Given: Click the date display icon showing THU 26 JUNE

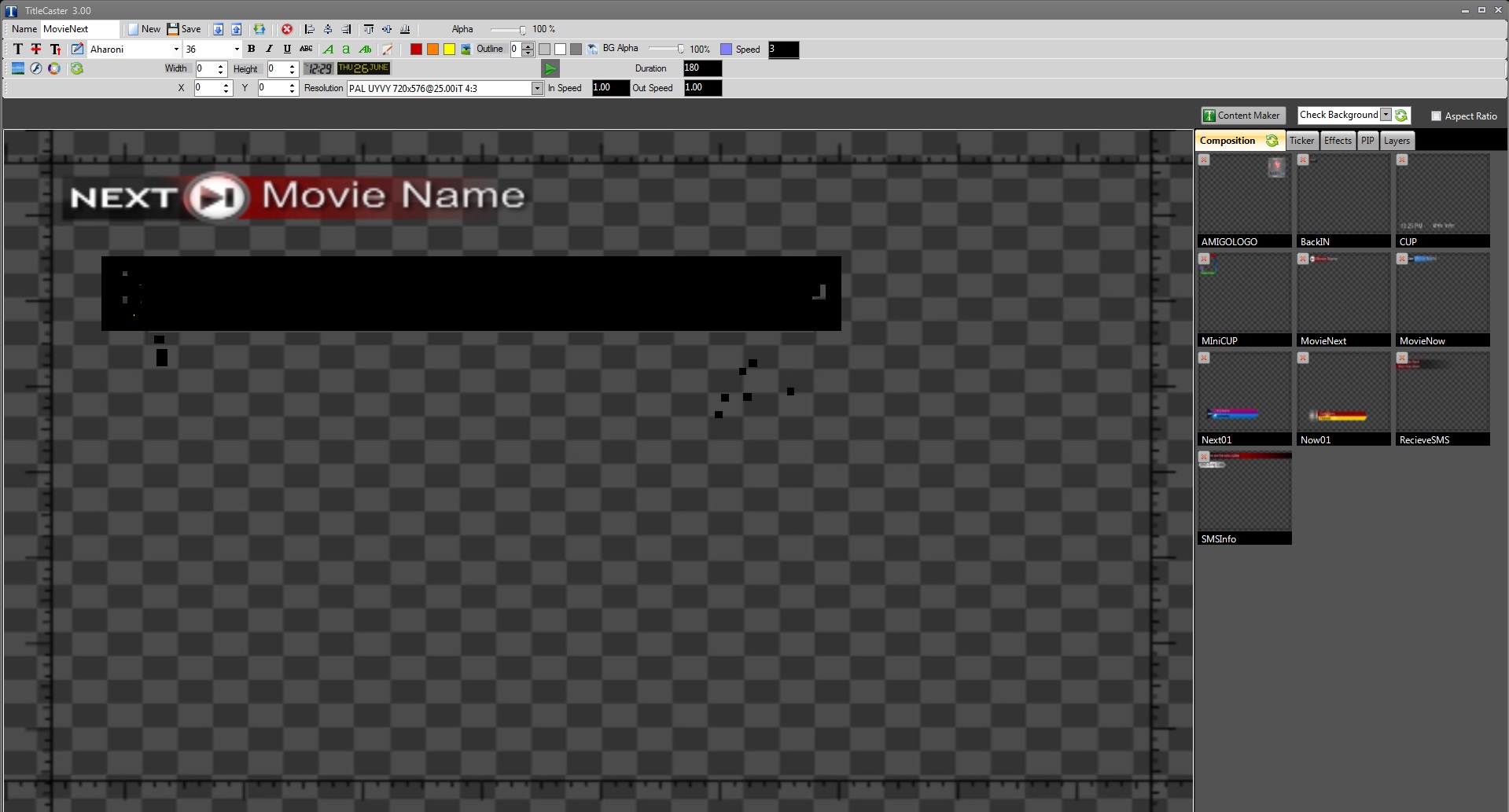Looking at the screenshot, I should pyautogui.click(x=363, y=68).
